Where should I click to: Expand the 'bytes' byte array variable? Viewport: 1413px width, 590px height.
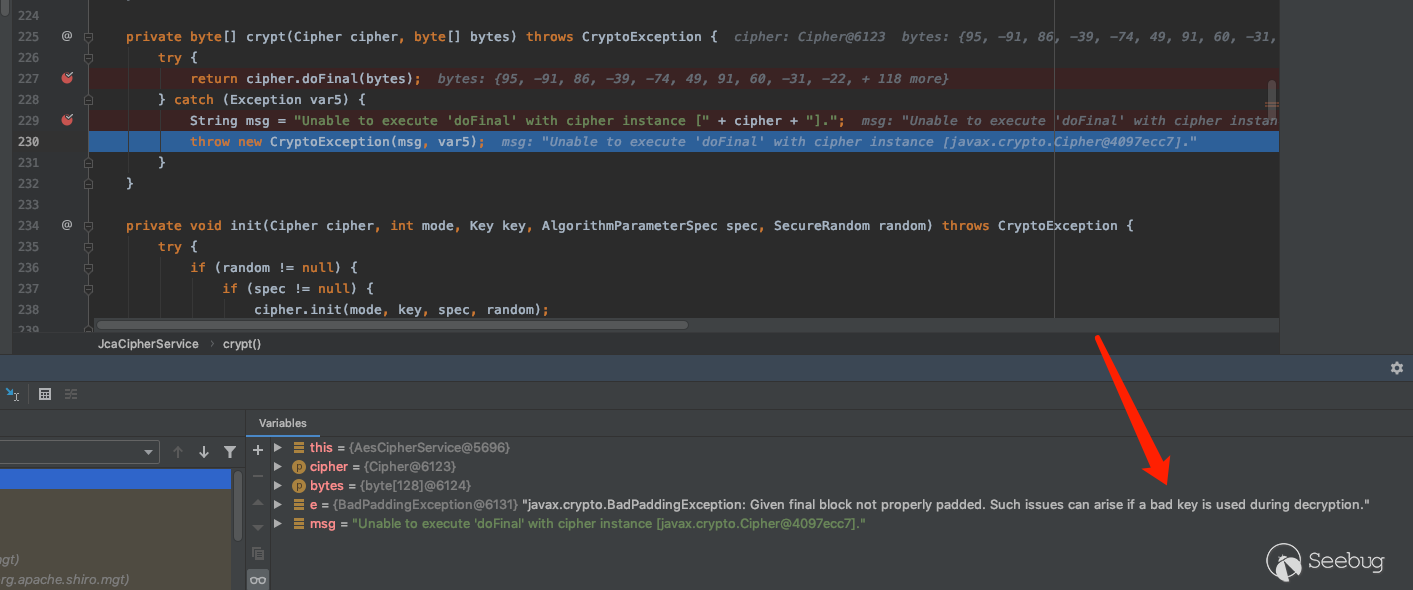(279, 486)
